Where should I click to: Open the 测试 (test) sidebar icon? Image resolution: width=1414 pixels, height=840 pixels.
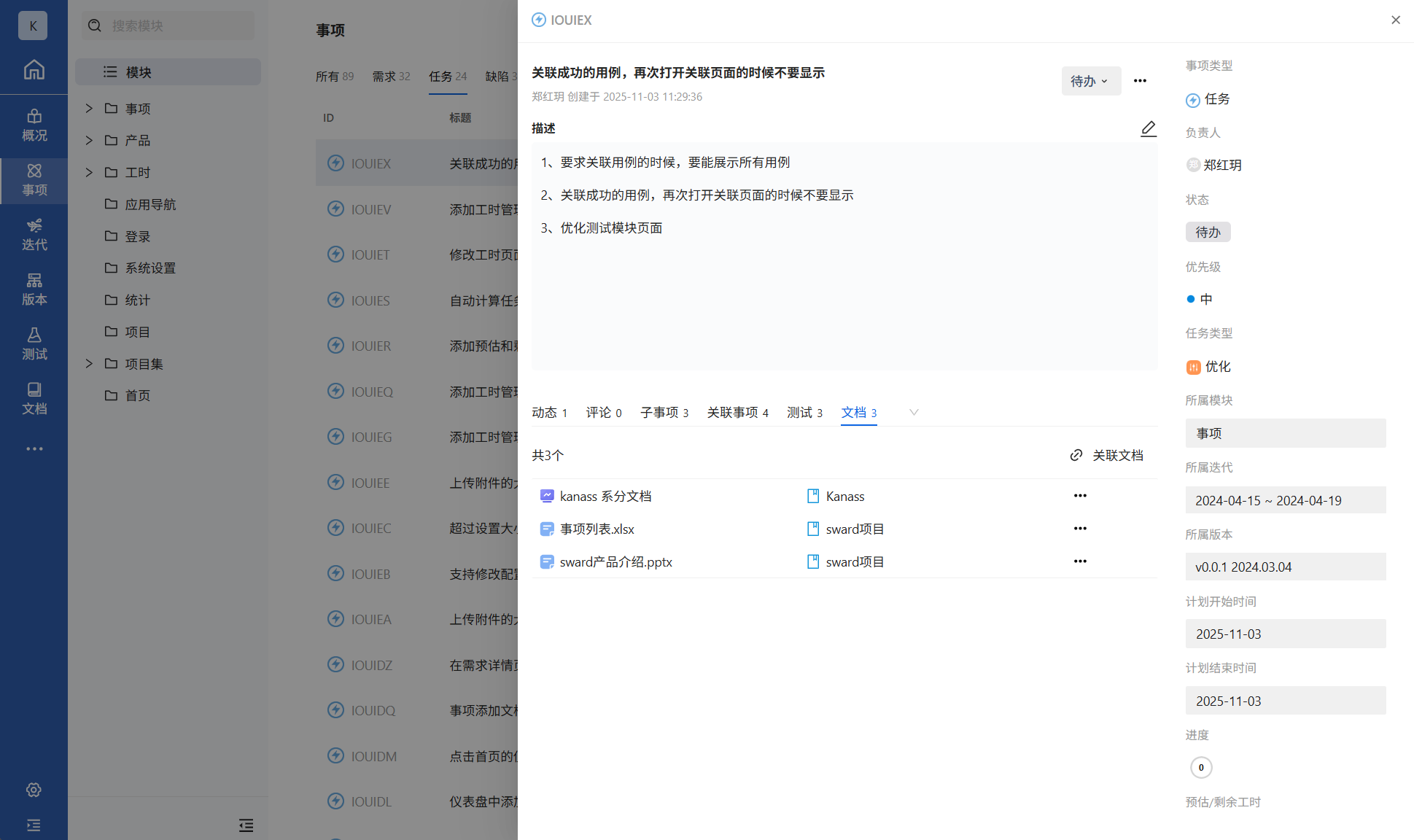tap(34, 344)
